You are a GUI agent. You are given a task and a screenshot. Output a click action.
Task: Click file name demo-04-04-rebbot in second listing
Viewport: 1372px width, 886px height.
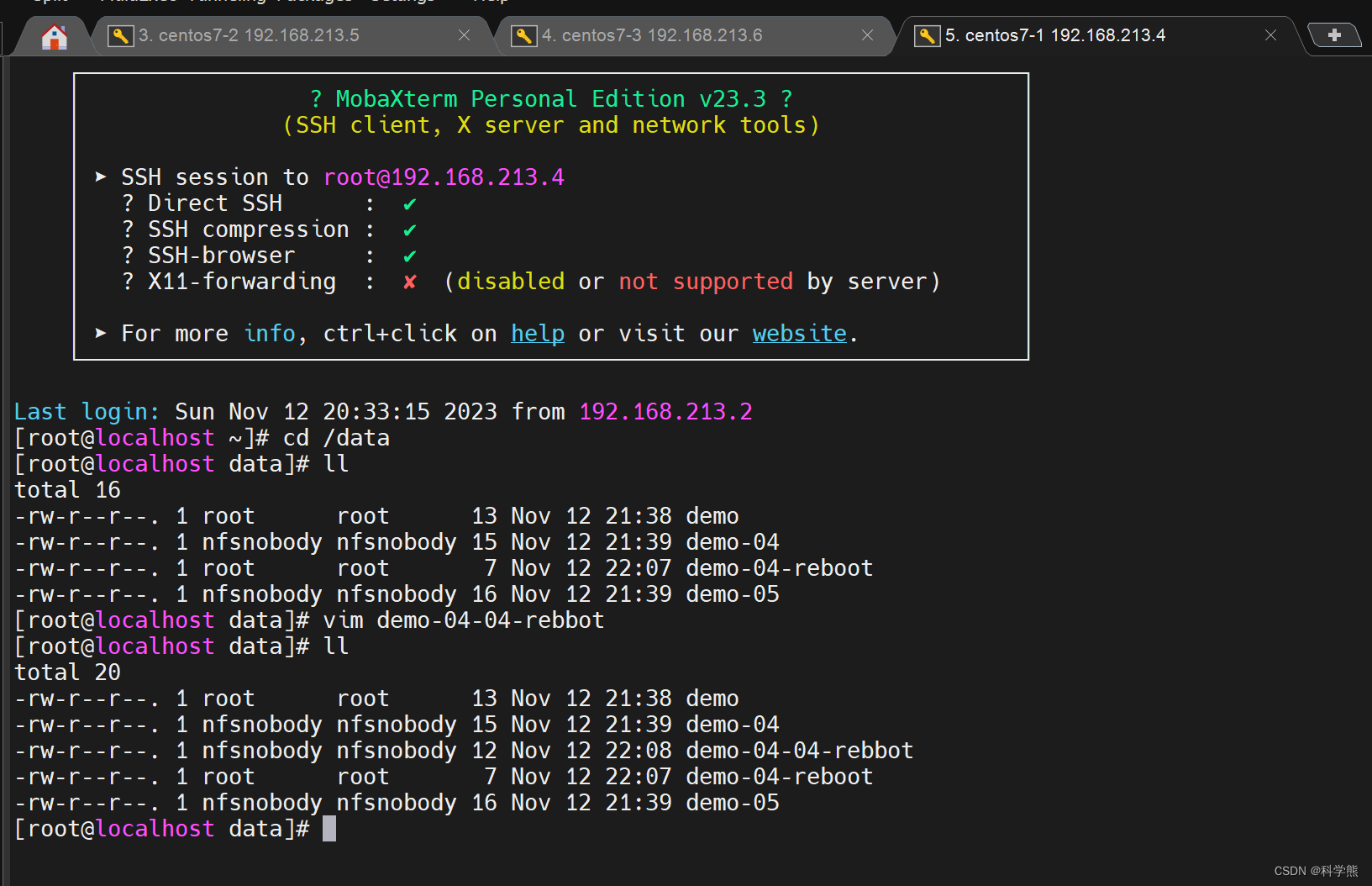799,751
